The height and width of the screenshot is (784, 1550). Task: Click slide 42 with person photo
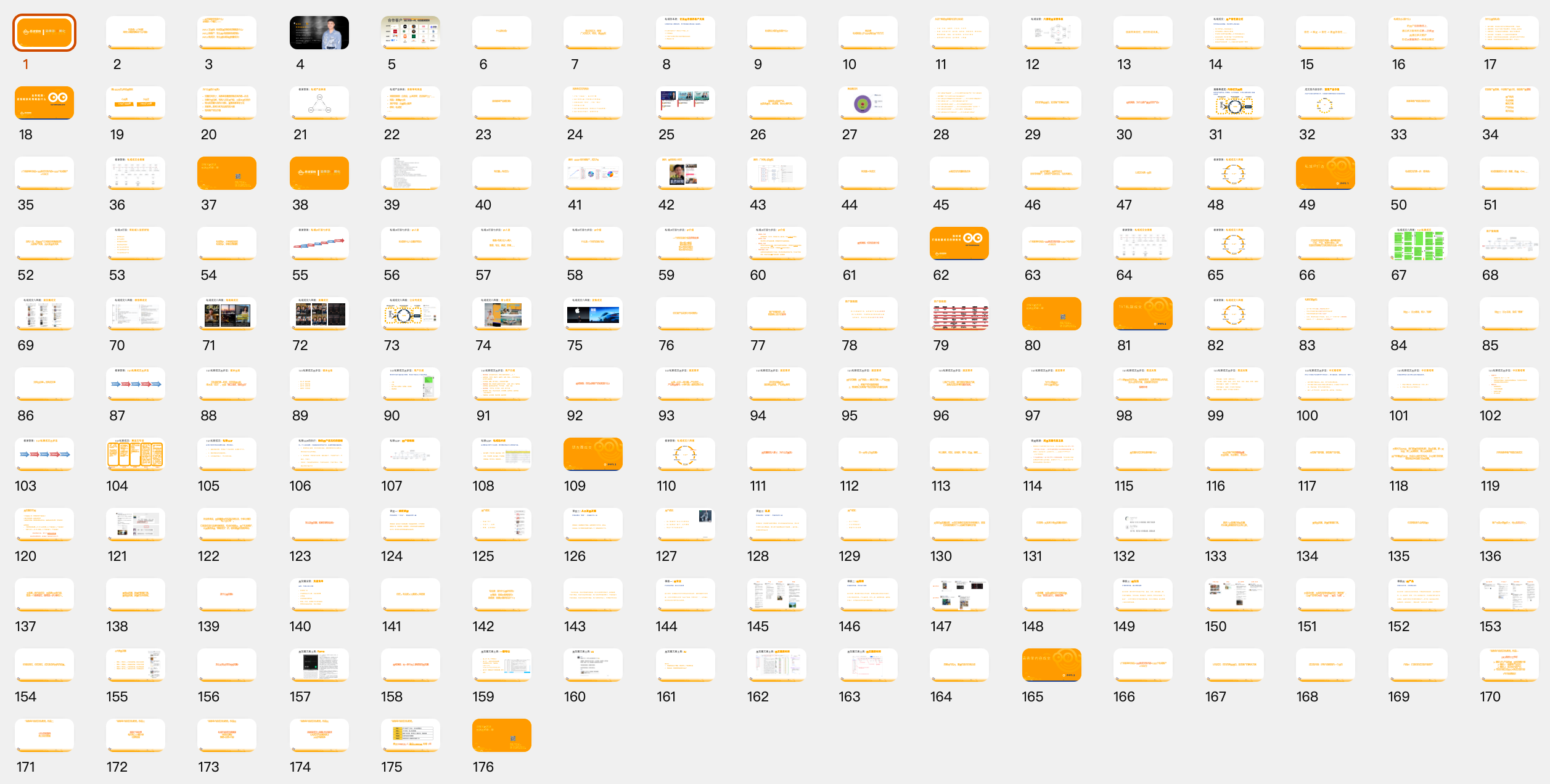685,173
